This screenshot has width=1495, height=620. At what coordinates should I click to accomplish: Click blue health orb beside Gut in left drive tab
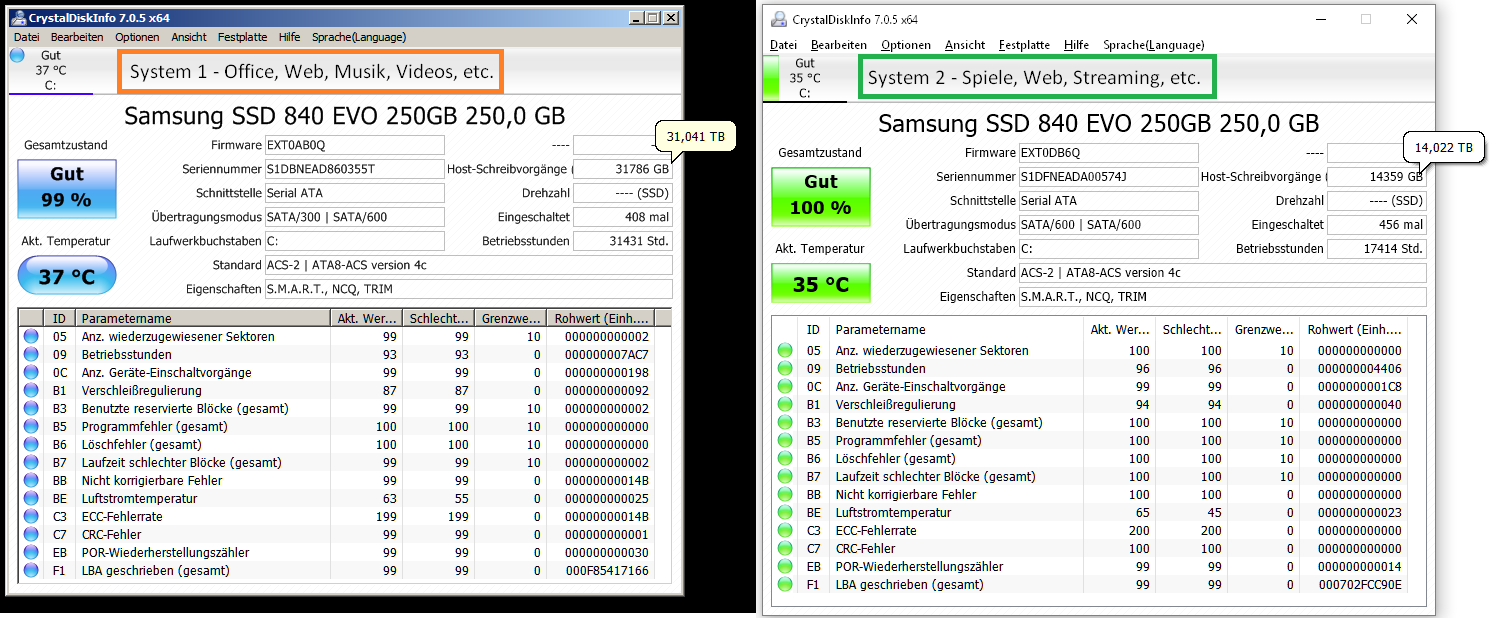[x=17, y=56]
